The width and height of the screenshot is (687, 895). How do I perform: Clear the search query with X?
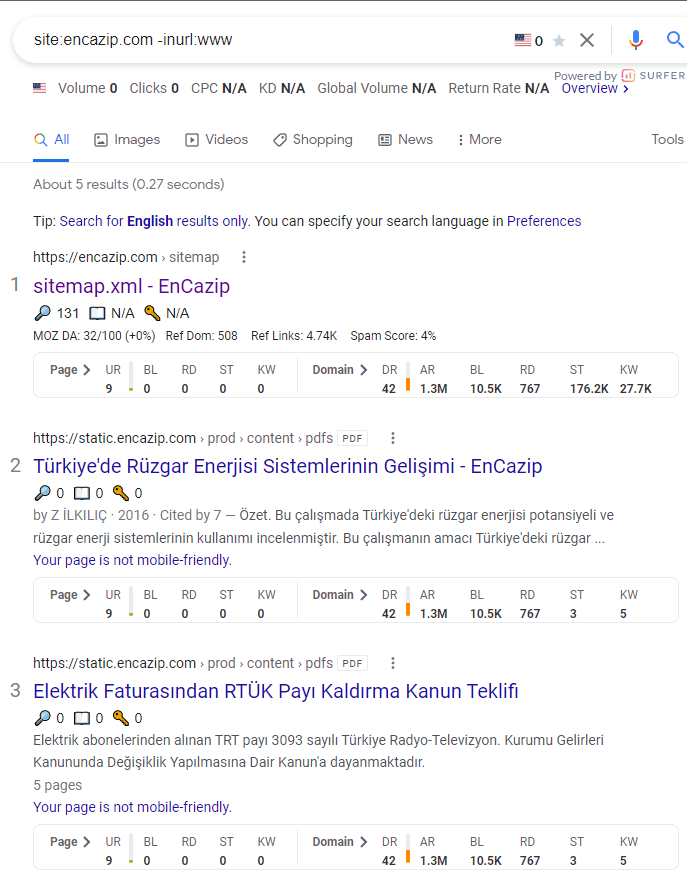[587, 40]
